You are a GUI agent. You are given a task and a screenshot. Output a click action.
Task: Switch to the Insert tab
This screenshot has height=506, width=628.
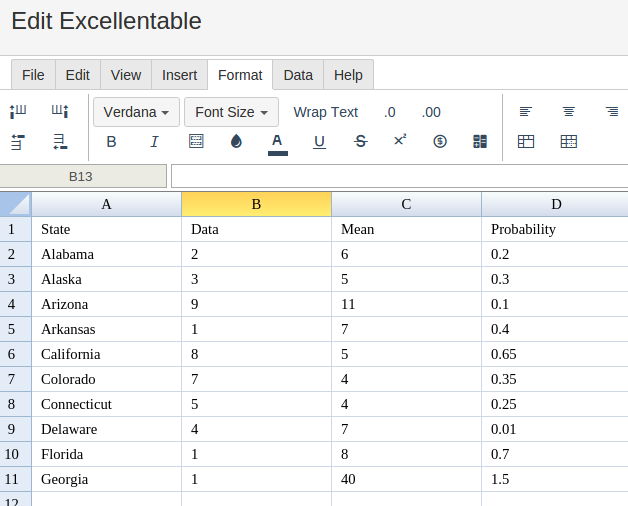click(x=179, y=75)
